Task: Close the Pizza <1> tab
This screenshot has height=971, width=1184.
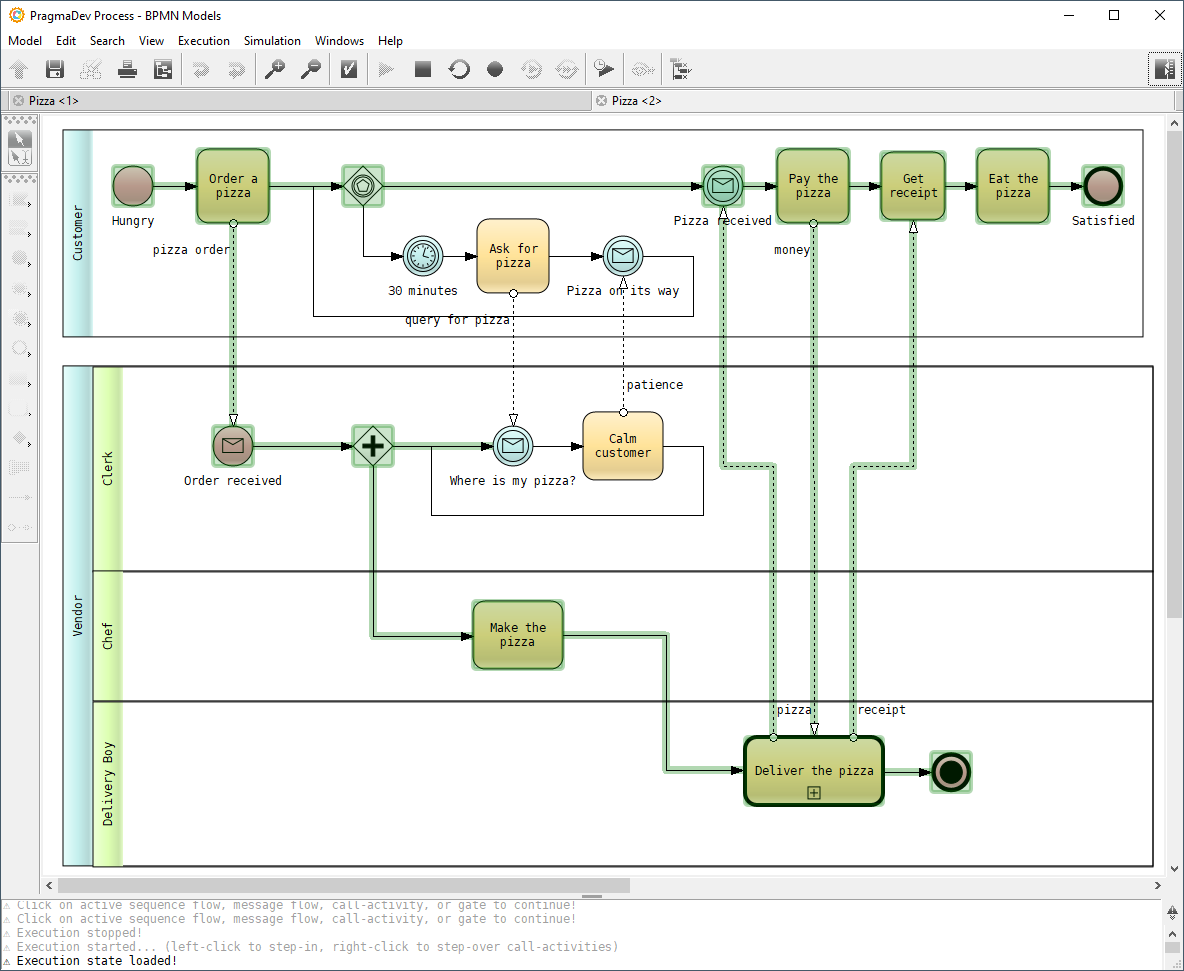Action: 18,101
